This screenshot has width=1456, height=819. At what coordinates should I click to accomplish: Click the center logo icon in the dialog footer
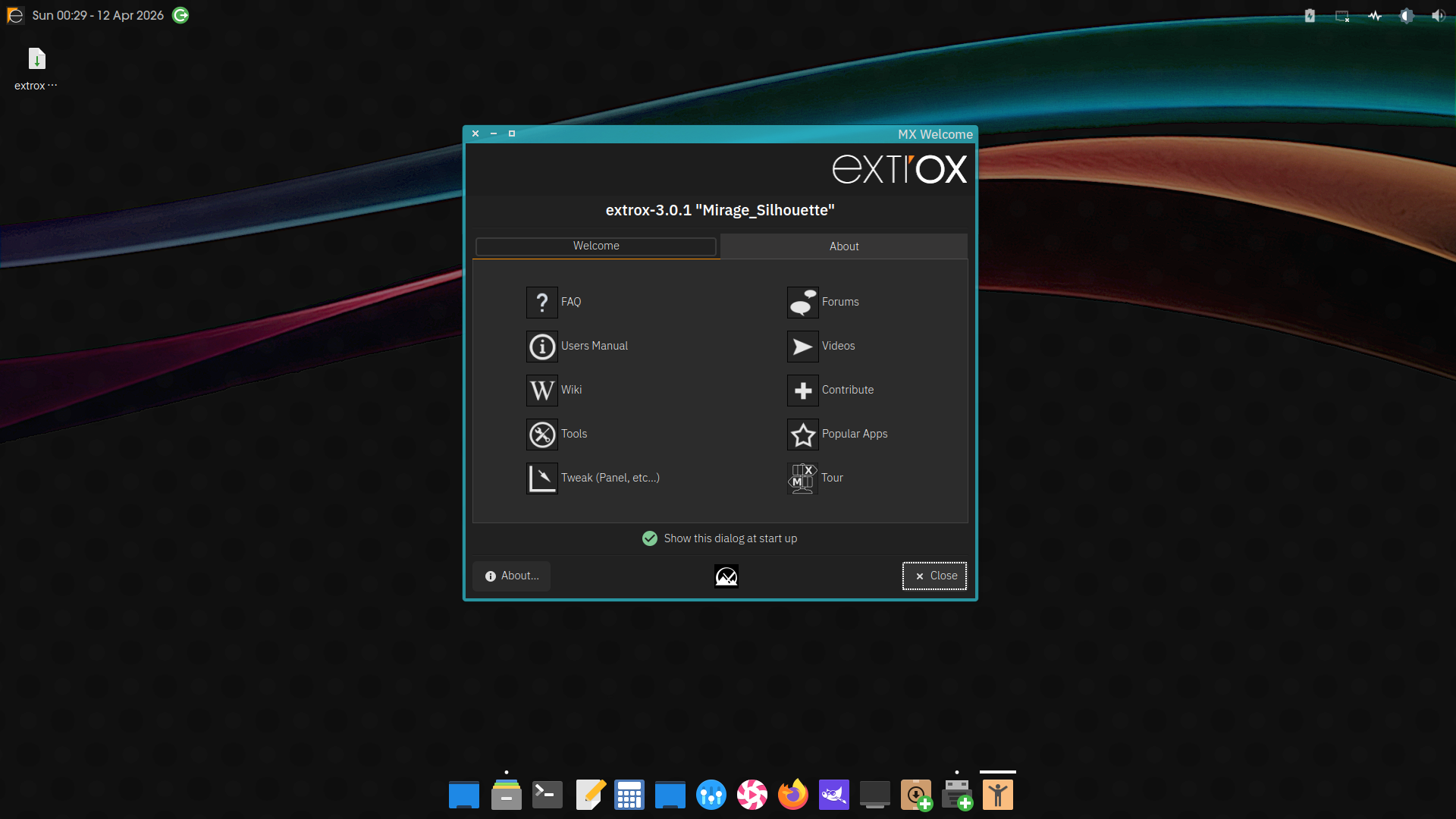click(726, 576)
